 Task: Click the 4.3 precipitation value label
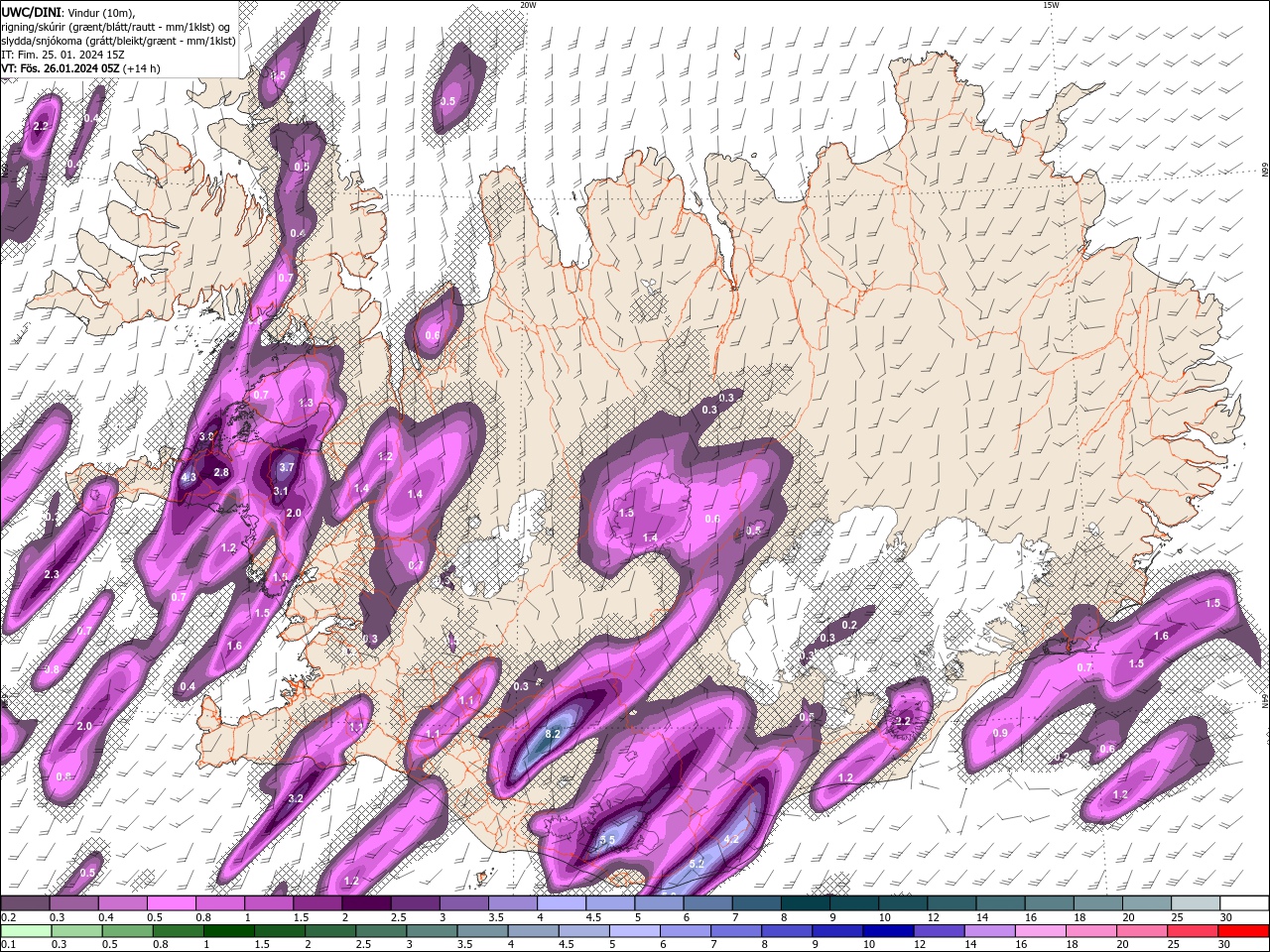189,477
